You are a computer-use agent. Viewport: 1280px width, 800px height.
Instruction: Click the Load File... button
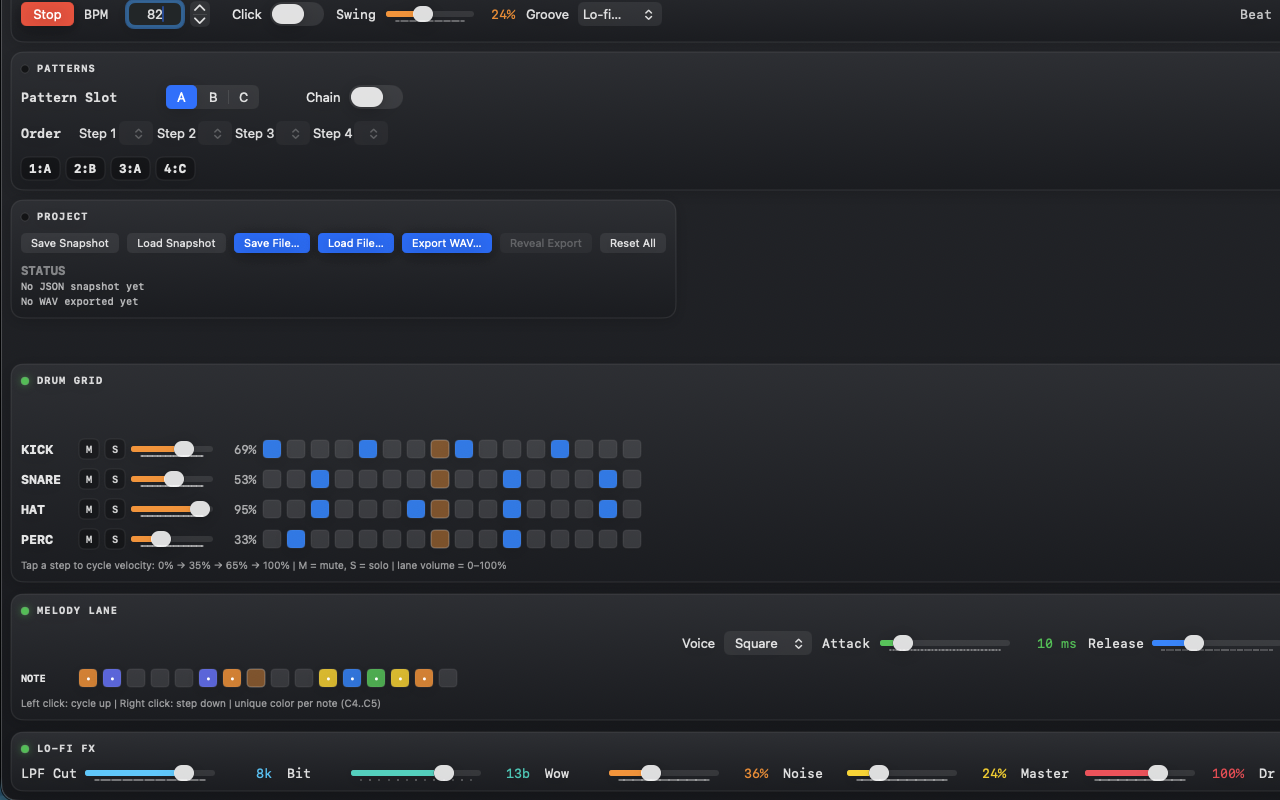[355, 243]
